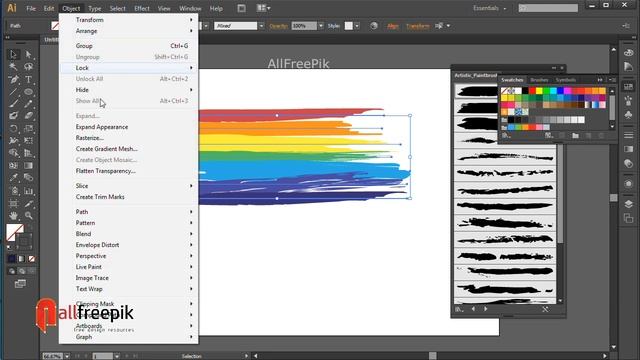Viewport: 640px width, 360px height.
Task: Click the Transform link in control bar
Action: coord(418,26)
